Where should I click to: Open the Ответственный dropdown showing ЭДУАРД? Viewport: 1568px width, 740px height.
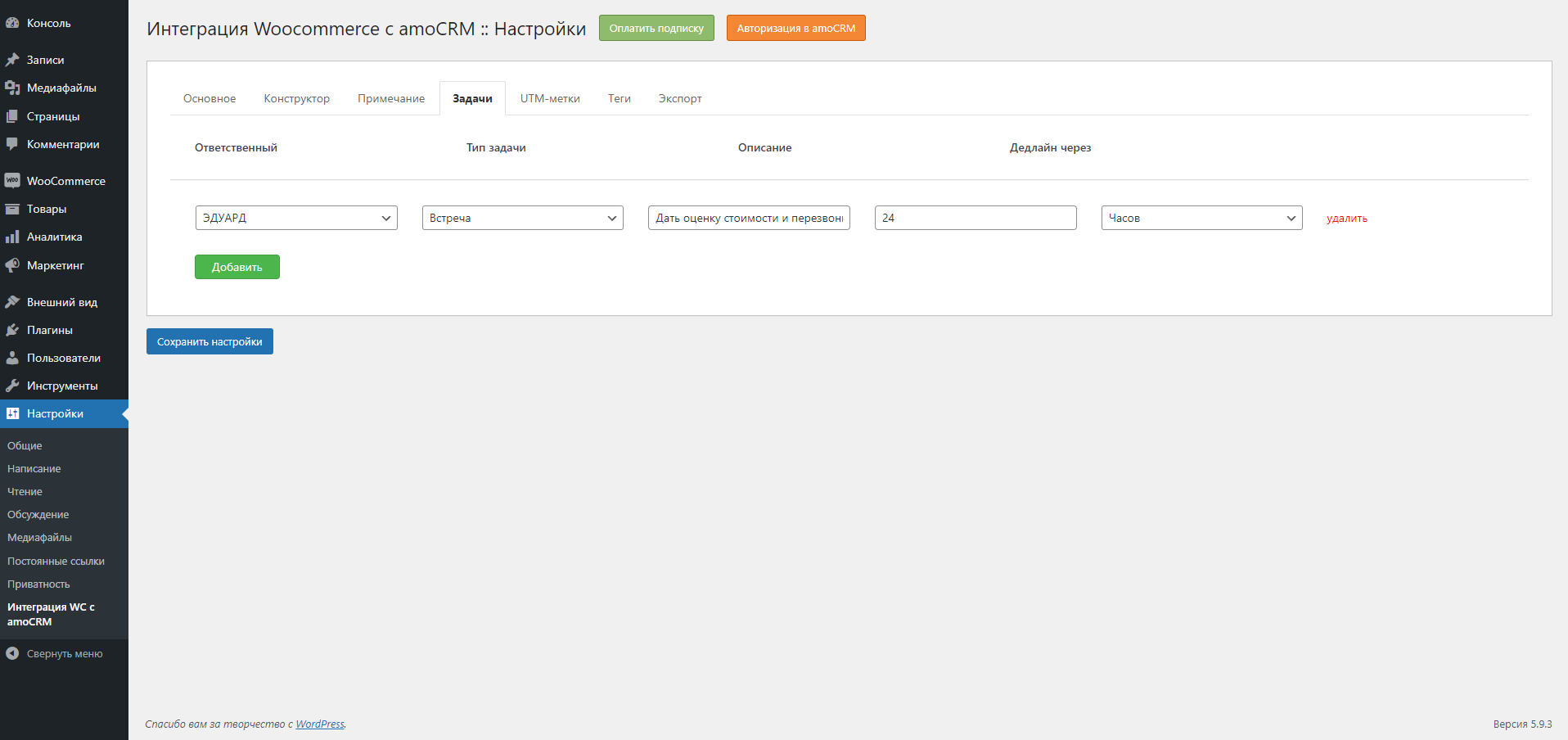click(x=295, y=218)
